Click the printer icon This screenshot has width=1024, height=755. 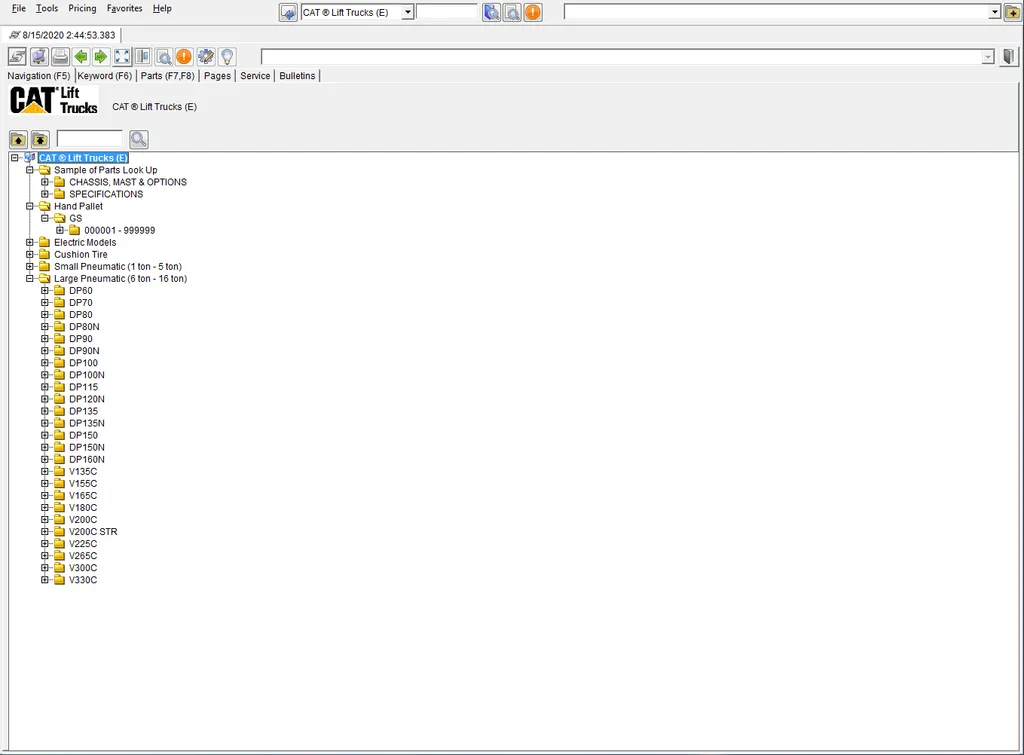click(x=60, y=57)
